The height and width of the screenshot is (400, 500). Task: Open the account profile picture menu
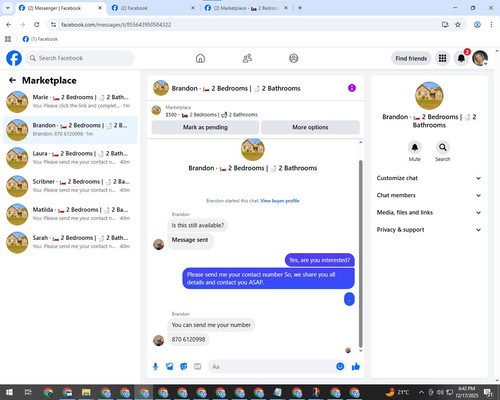click(480, 58)
